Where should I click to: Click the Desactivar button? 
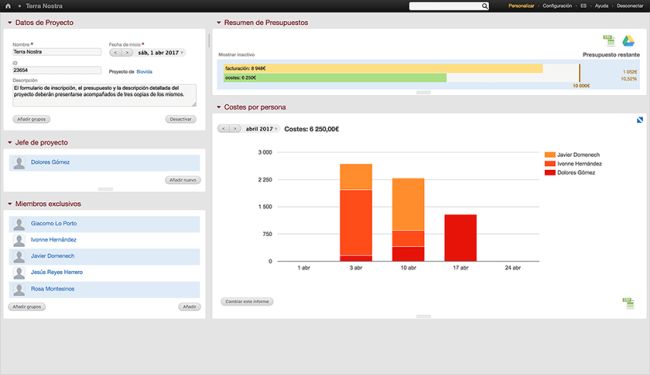[181, 119]
